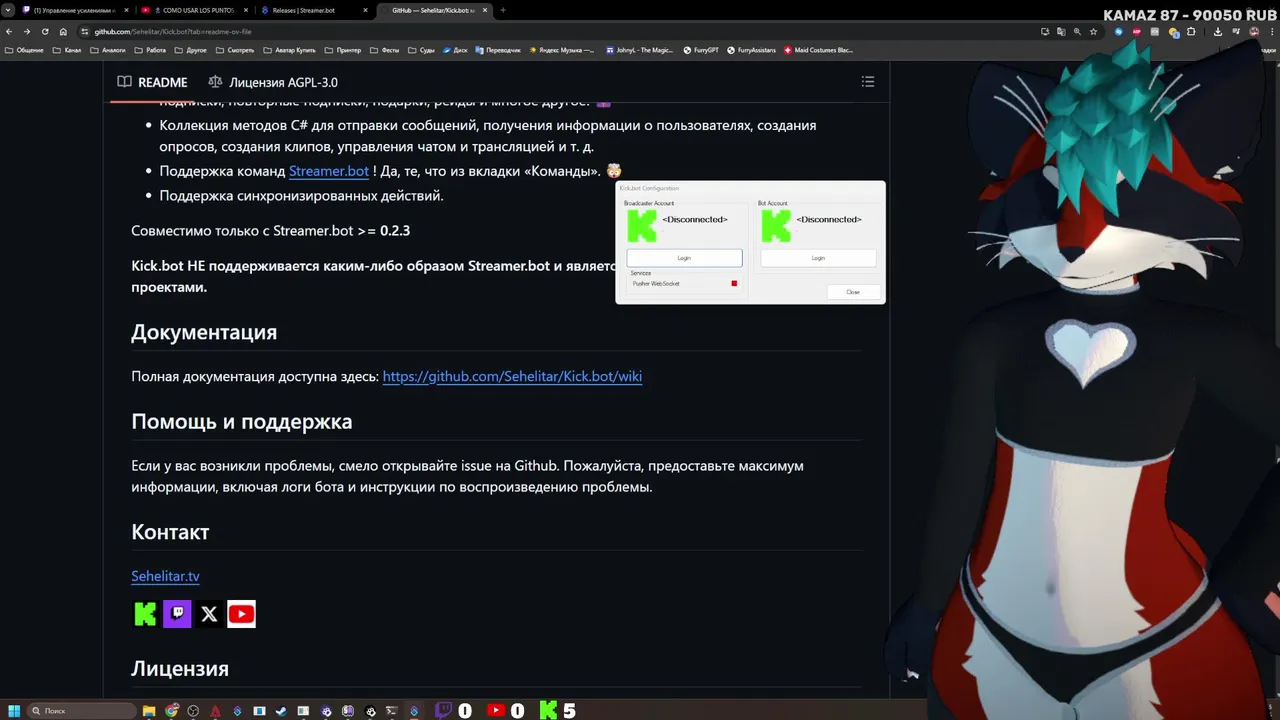Open the Аватар Купить bookmarks folder
1280x720 pixels.
(289, 50)
